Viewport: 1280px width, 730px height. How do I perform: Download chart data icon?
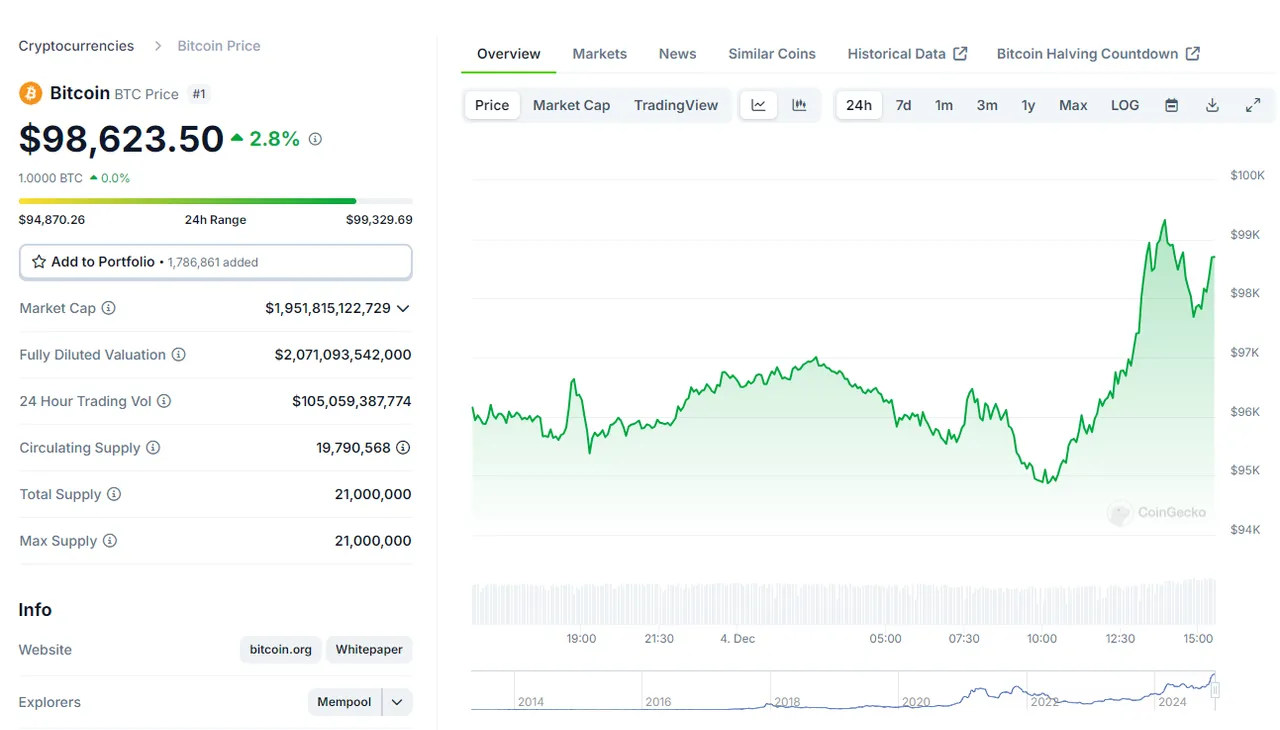1212,105
